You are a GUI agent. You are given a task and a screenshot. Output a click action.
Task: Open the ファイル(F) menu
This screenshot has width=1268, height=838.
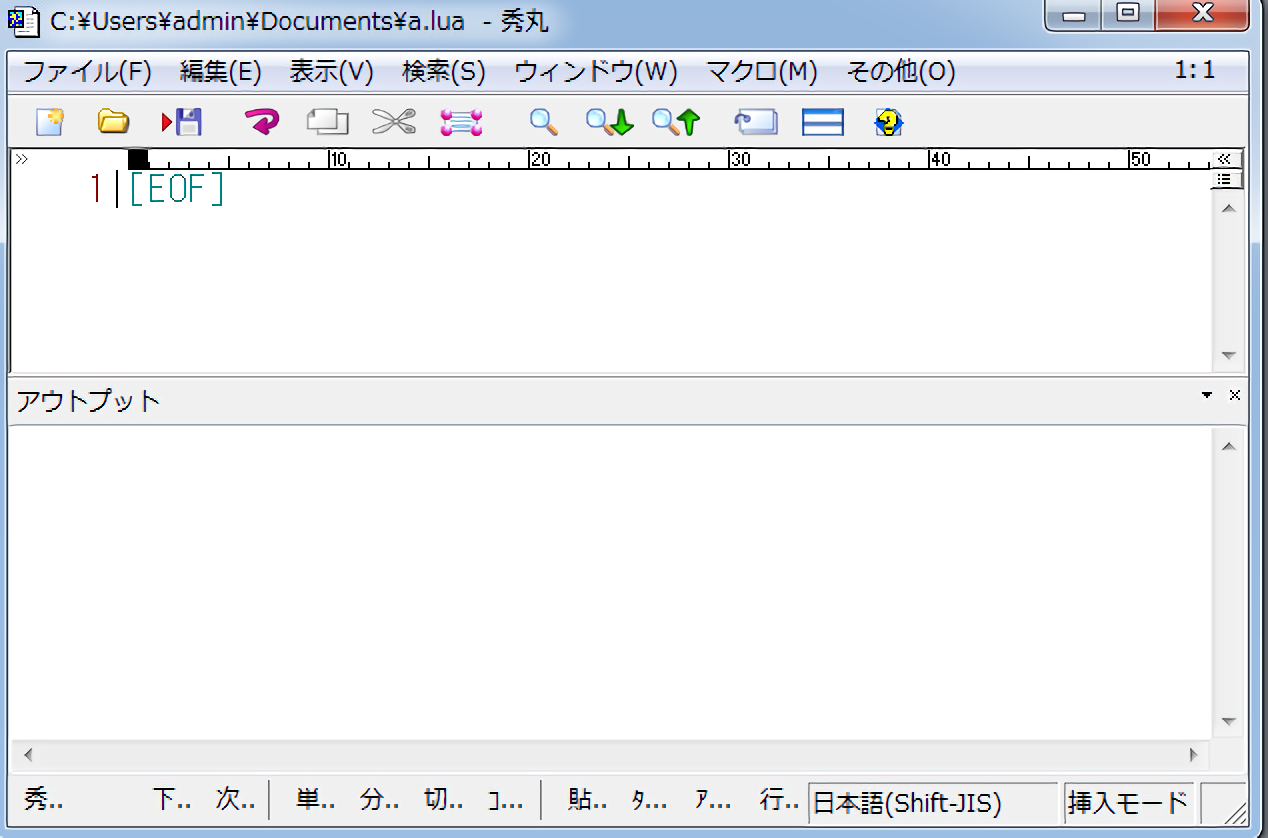pyautogui.click(x=87, y=72)
